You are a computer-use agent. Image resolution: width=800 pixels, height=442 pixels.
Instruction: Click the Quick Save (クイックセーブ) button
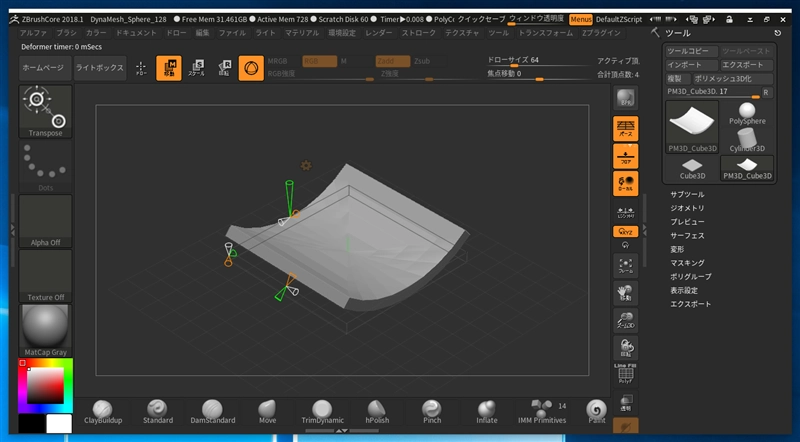tap(481, 19)
